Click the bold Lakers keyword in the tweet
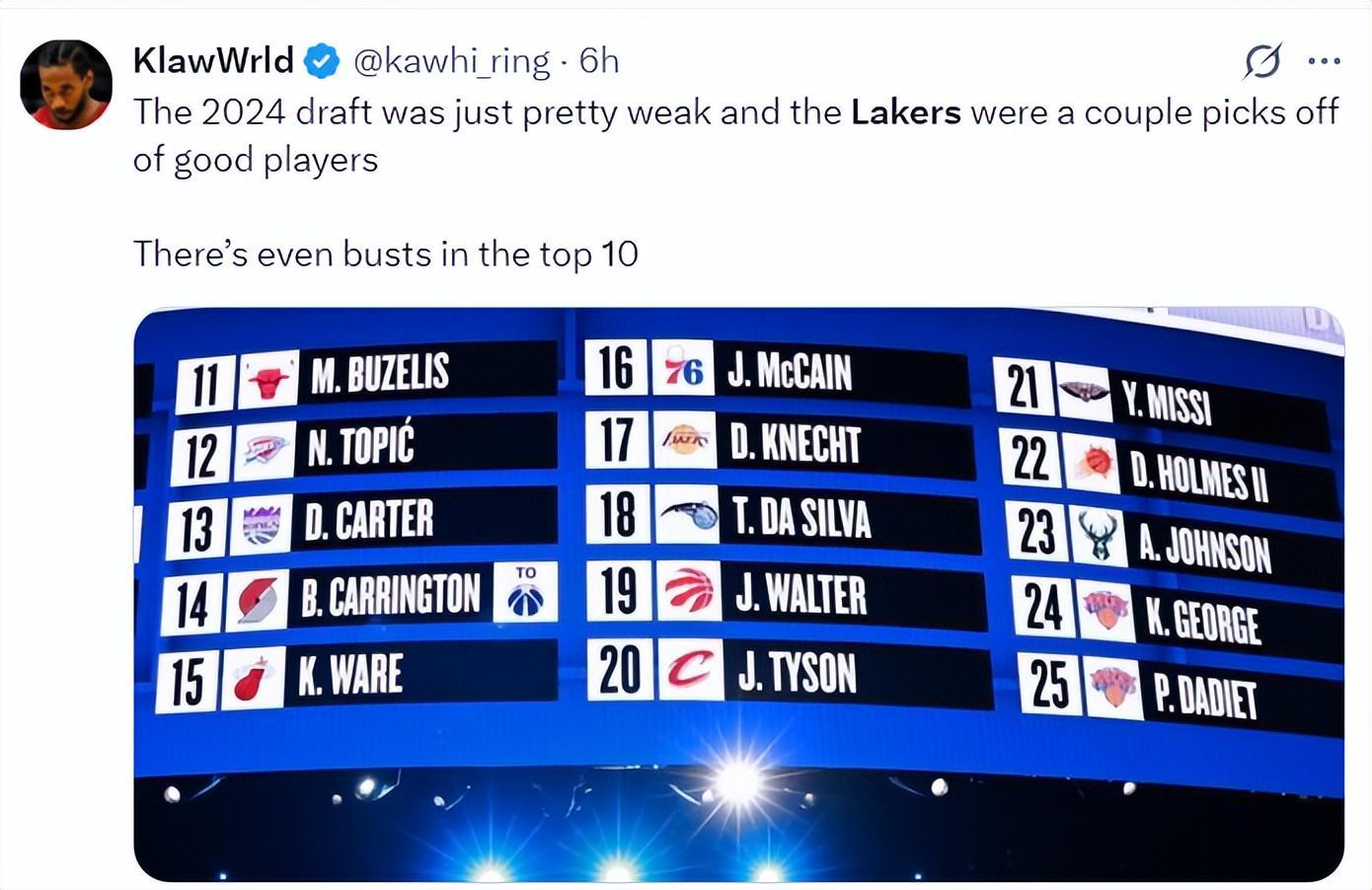This screenshot has height=890, width=1372. click(906, 111)
